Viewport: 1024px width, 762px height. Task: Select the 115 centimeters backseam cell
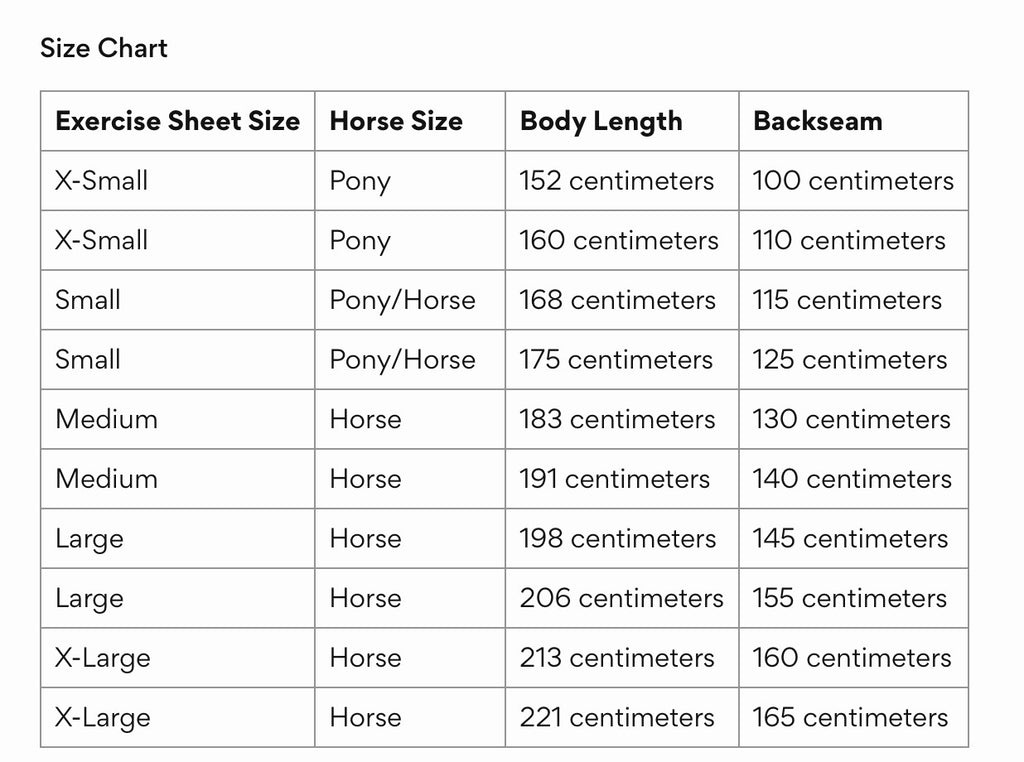(854, 300)
